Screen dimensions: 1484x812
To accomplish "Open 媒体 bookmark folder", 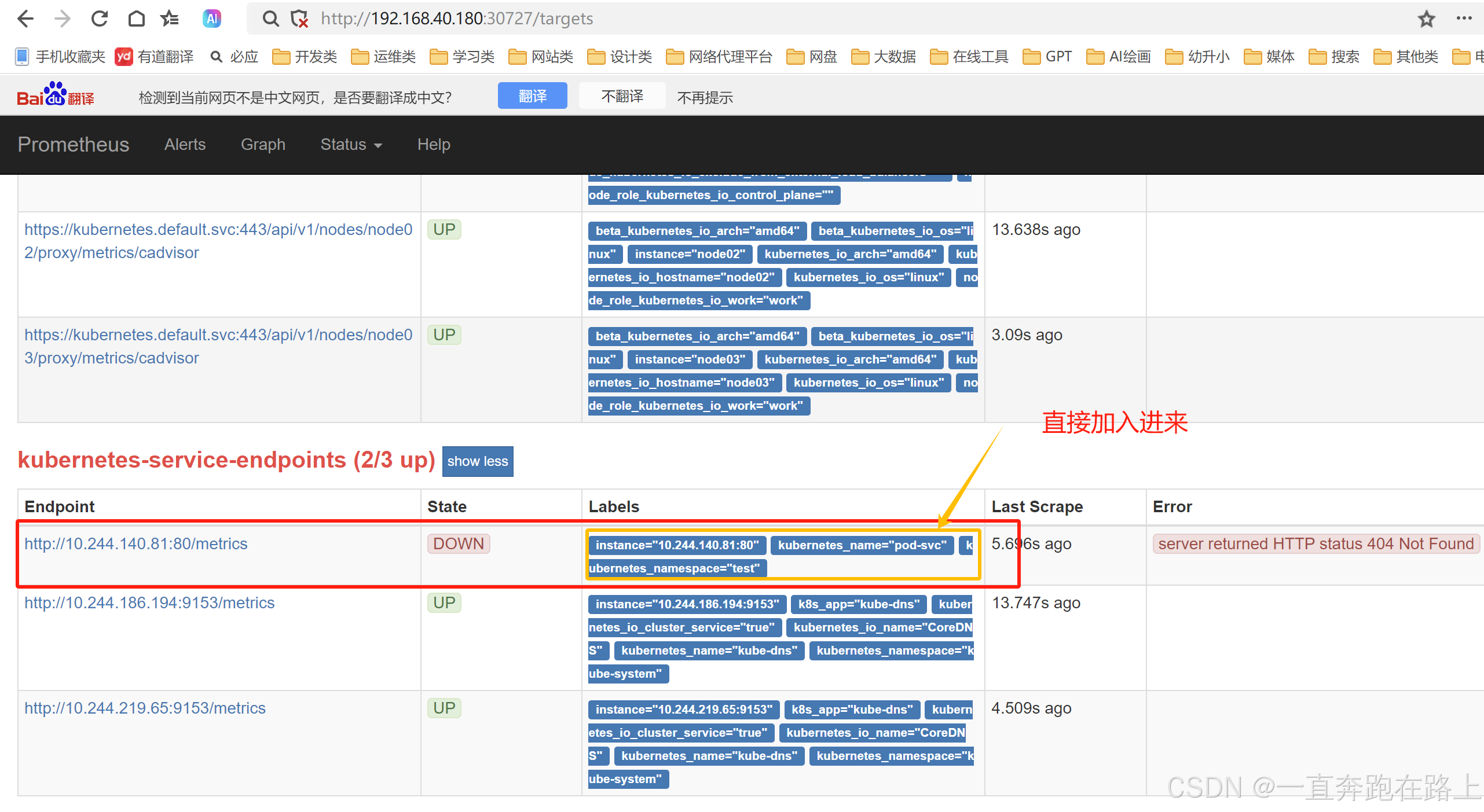I will (1269, 57).
